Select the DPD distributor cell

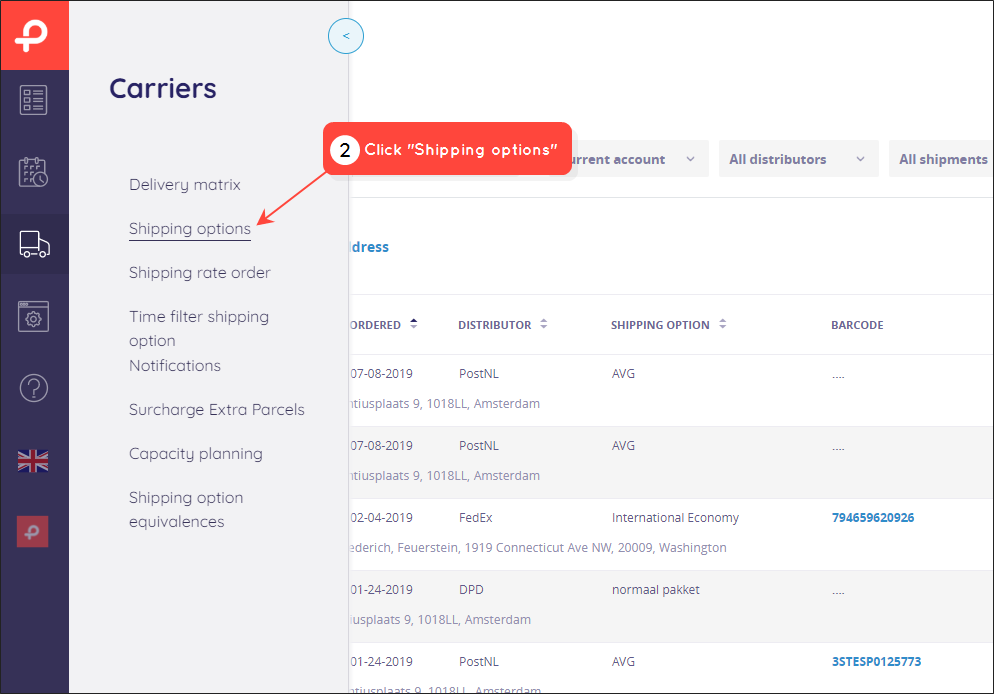(x=471, y=589)
